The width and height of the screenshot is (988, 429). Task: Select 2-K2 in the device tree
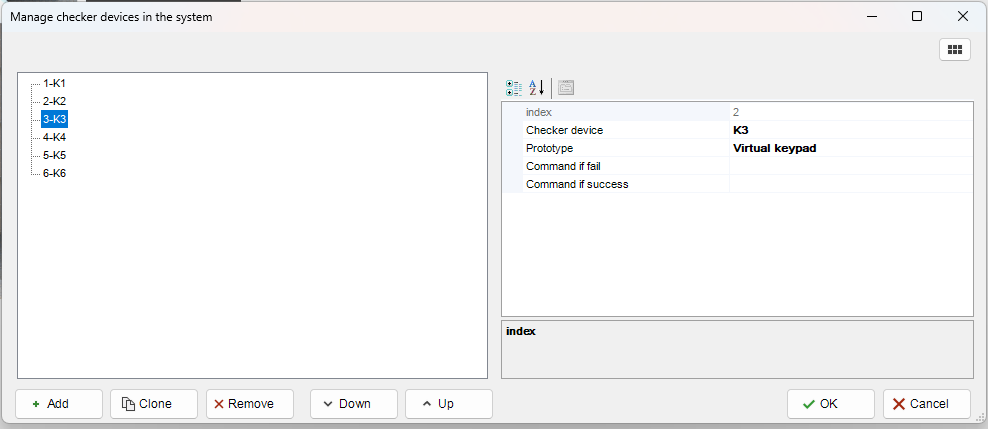(x=54, y=101)
